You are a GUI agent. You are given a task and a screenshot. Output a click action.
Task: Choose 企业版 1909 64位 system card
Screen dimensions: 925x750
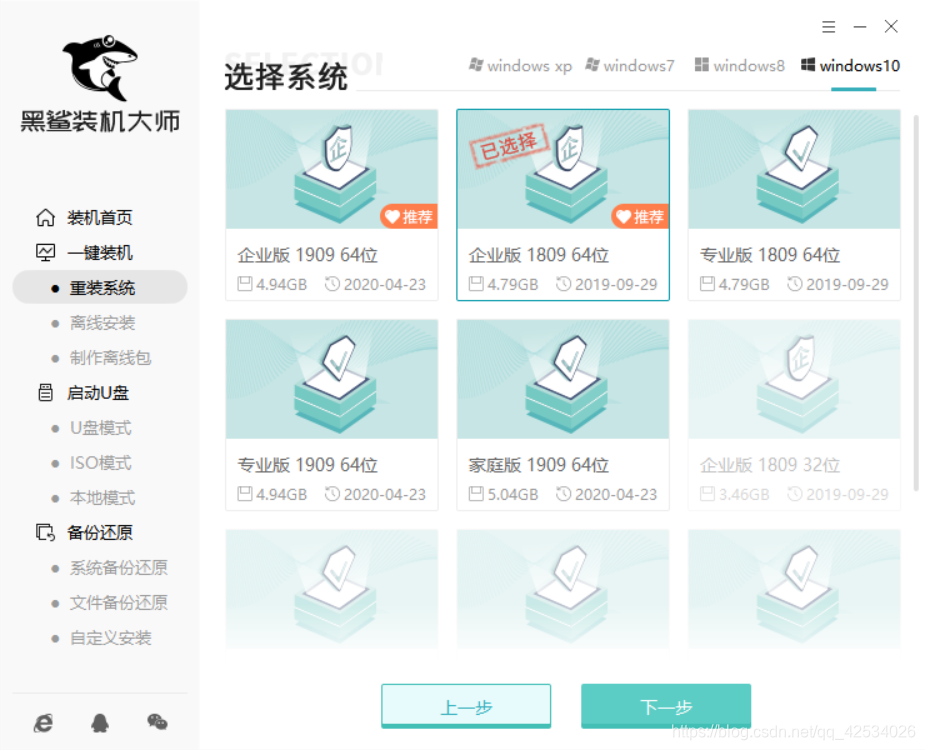332,205
